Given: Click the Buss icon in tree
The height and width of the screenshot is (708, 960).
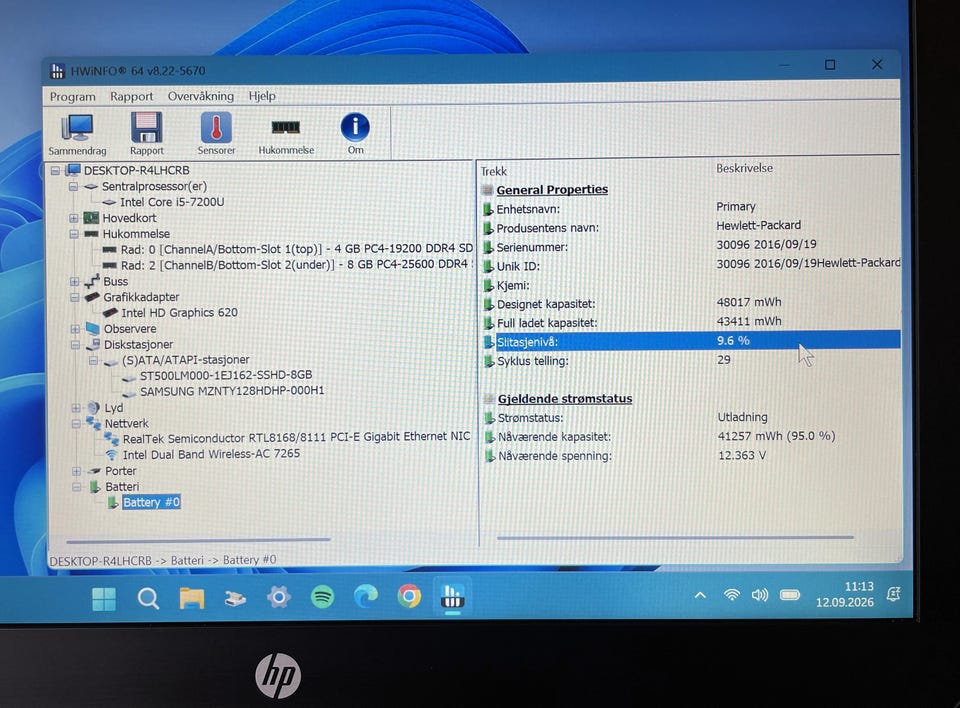Looking at the screenshot, I should point(92,281).
